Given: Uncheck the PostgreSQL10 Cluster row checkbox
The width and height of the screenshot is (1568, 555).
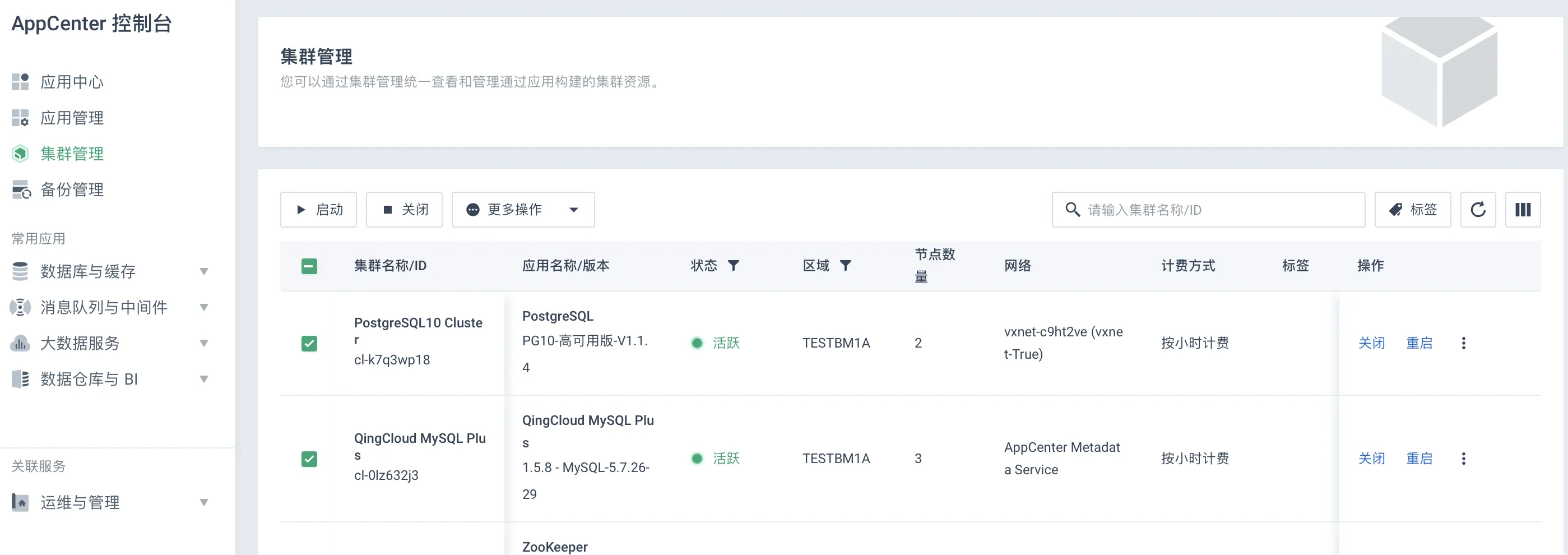Looking at the screenshot, I should pos(309,344).
